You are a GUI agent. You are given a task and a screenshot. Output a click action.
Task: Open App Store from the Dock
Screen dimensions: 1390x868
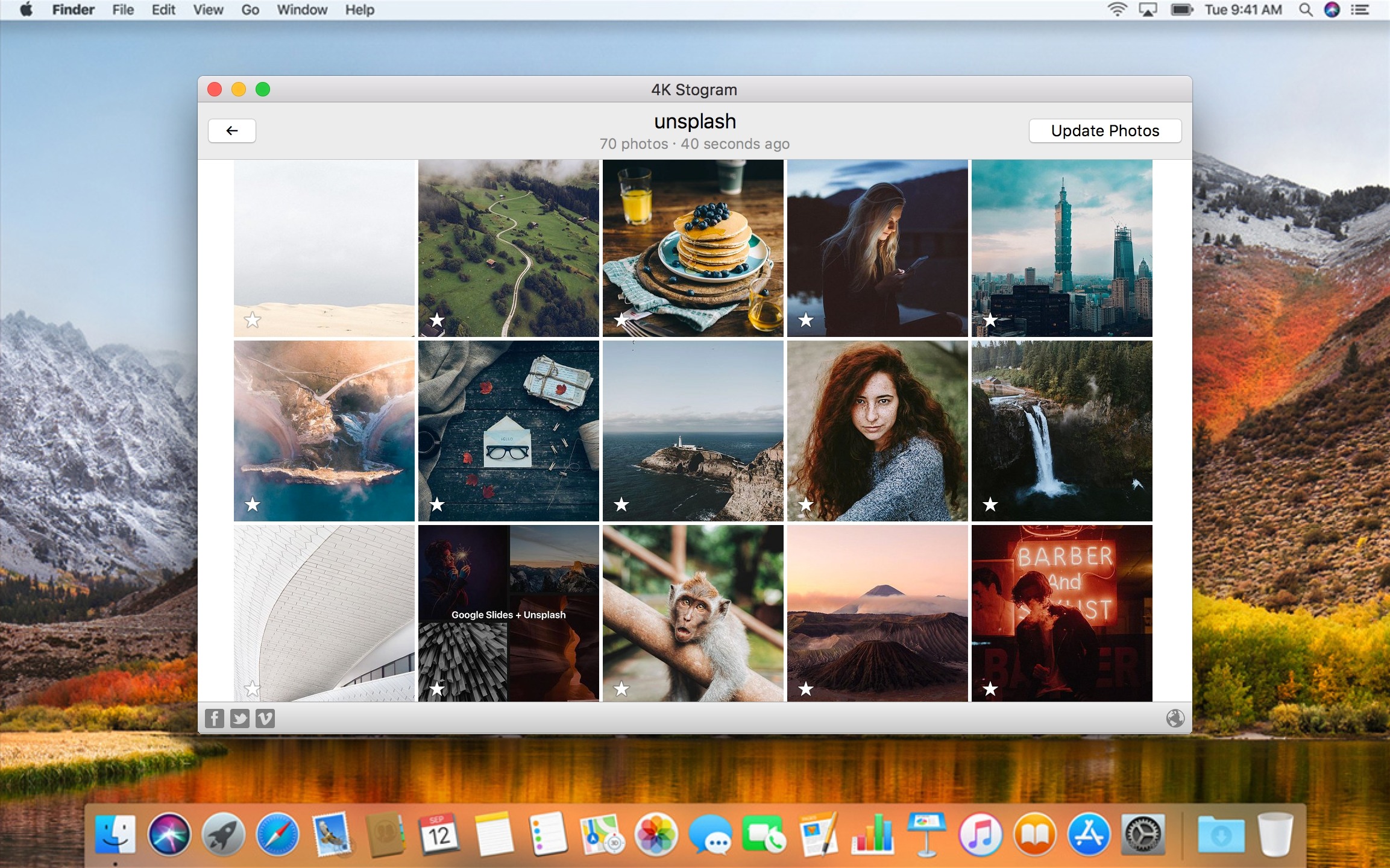tap(1089, 835)
